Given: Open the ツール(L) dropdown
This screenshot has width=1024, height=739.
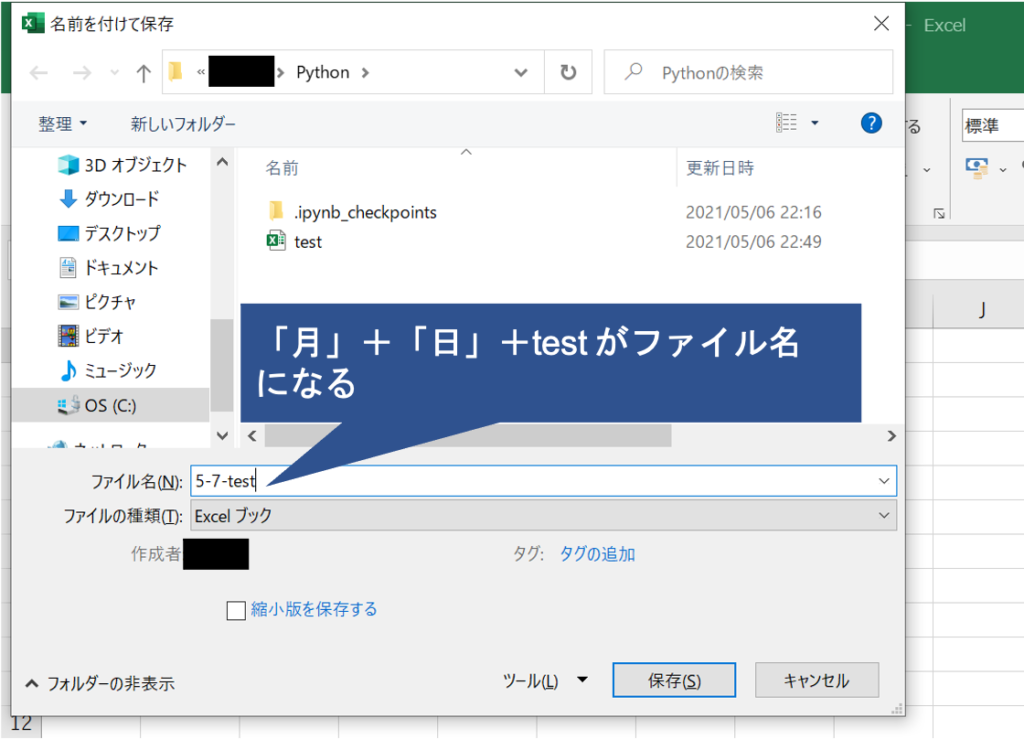Looking at the screenshot, I should (x=546, y=679).
